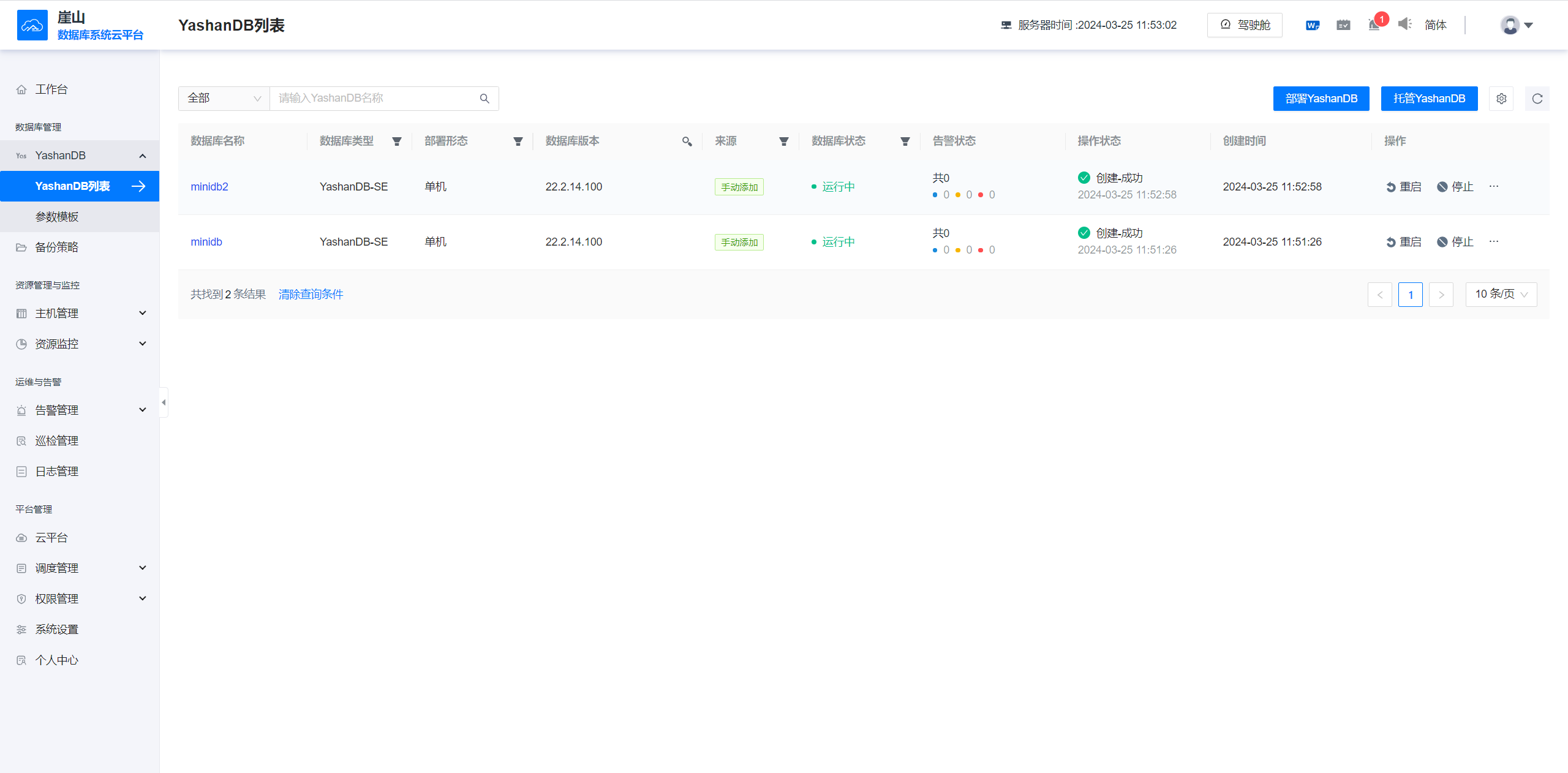
Task: Go to 参数模板 in the sidebar
Action: [57, 217]
